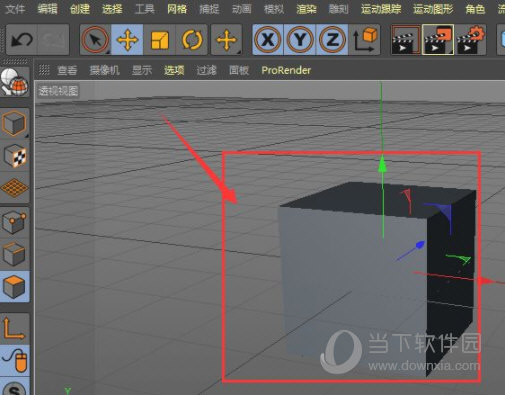The width and height of the screenshot is (505, 395).
Task: Click the viewport menu grip dots icon
Action: pyautogui.click(x=44, y=70)
